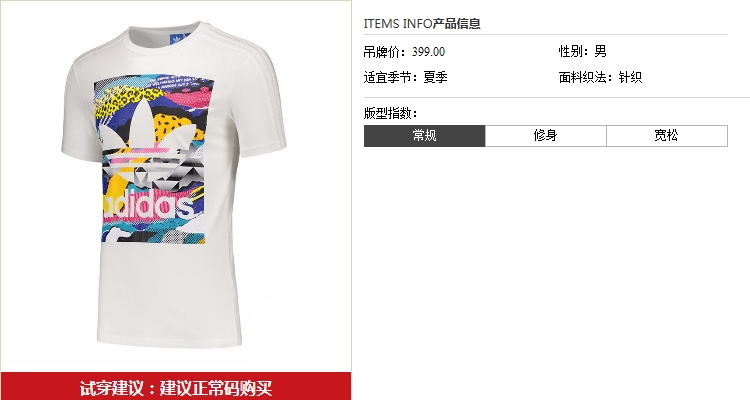Select the 修身 fit option

pyautogui.click(x=546, y=136)
